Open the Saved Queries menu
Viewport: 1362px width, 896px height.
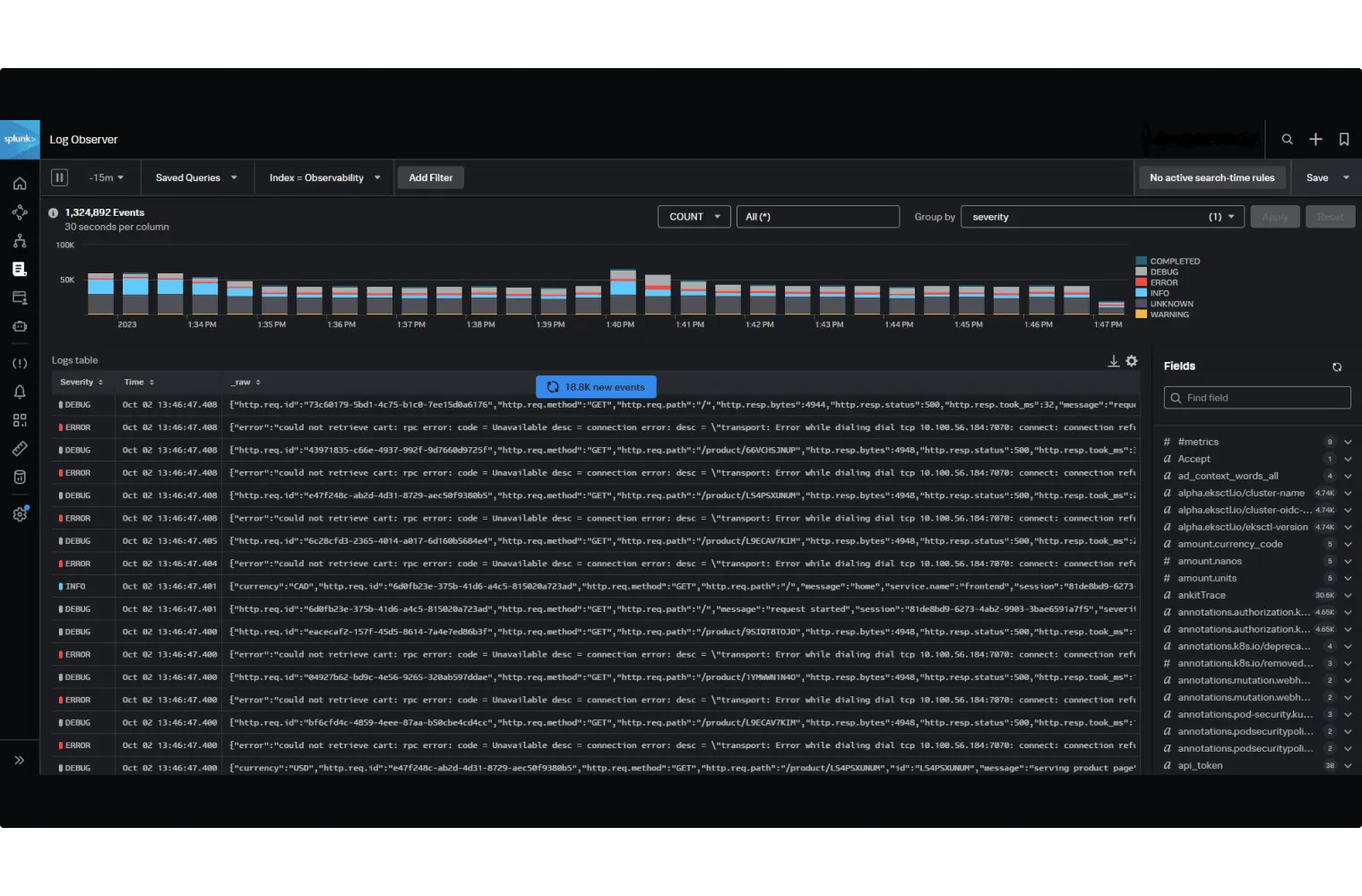tap(196, 177)
